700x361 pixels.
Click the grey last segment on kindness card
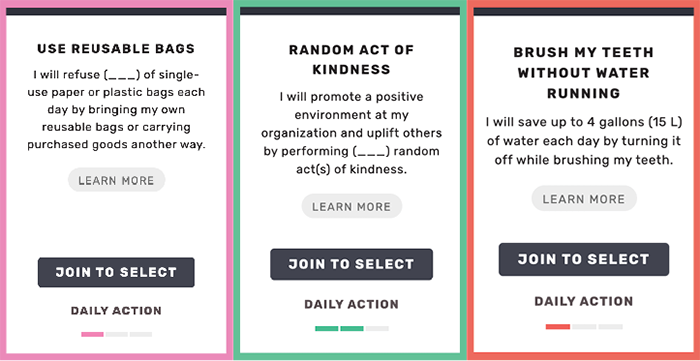(377, 328)
